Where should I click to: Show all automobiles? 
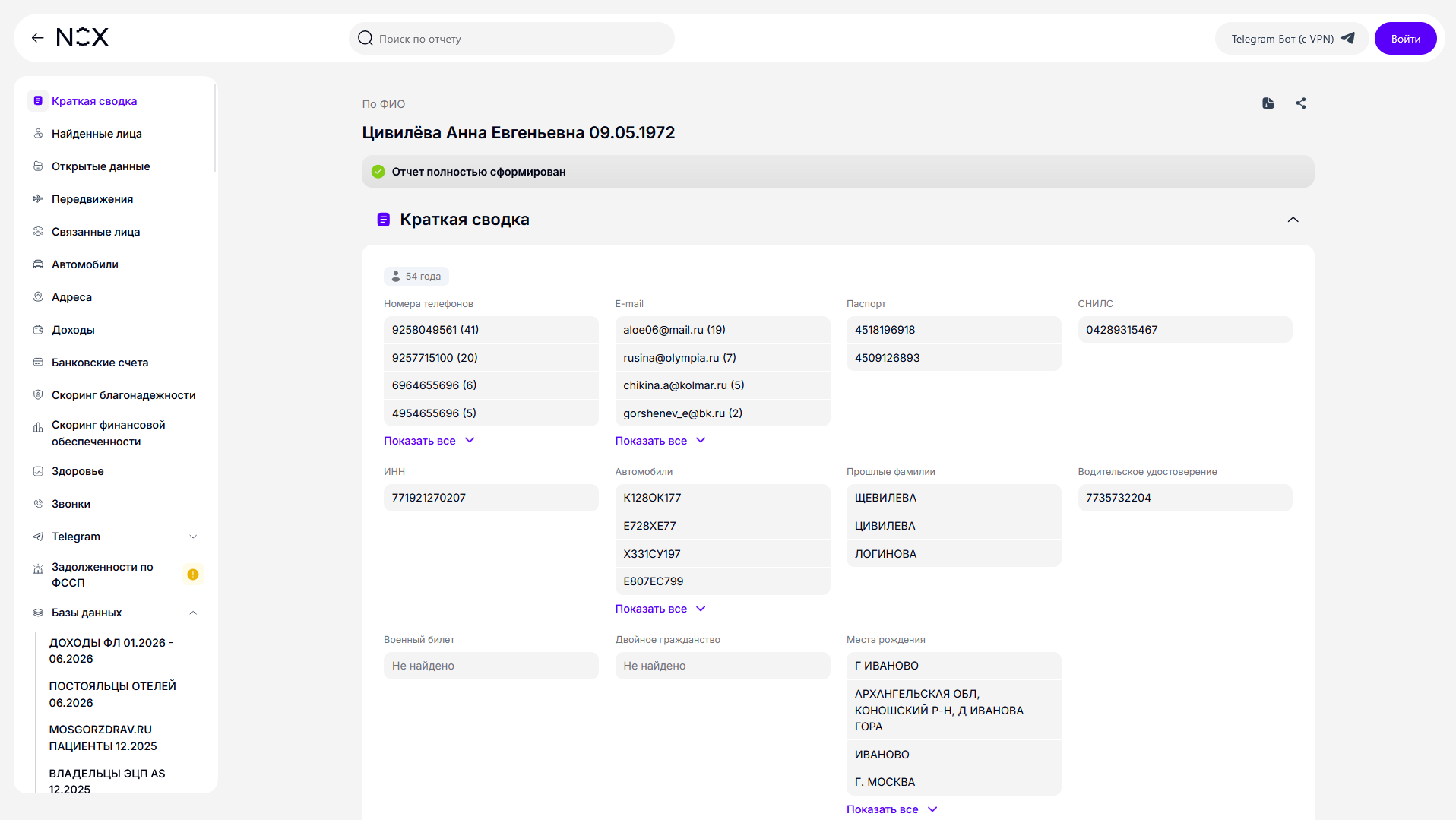coord(660,609)
